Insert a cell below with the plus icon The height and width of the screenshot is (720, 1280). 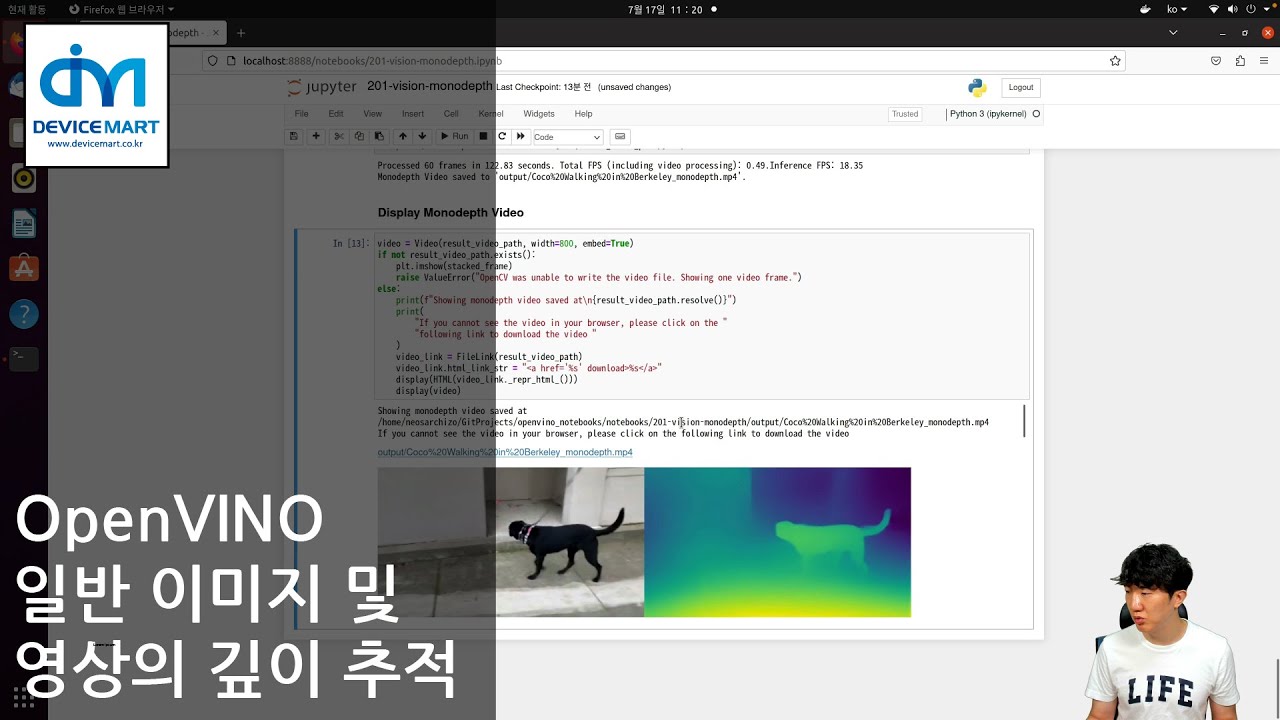(316, 136)
